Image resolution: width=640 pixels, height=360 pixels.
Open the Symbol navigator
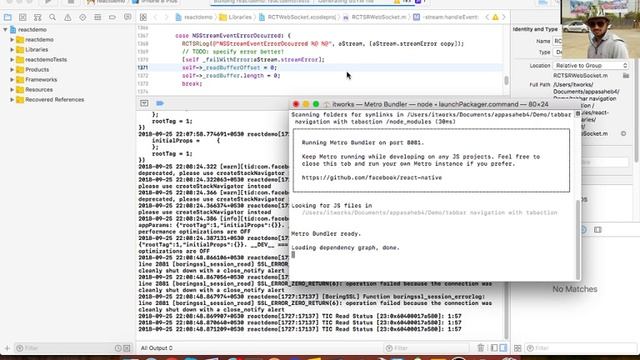38,17
